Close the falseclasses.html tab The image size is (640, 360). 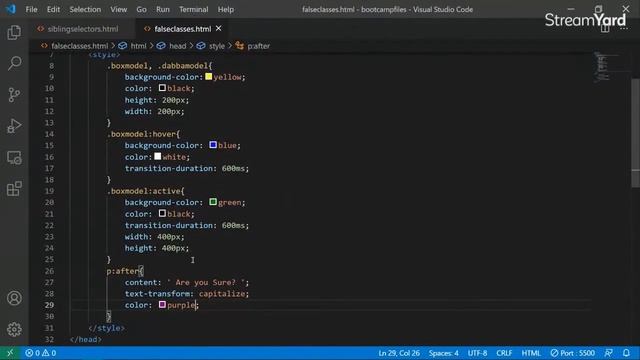(218, 29)
